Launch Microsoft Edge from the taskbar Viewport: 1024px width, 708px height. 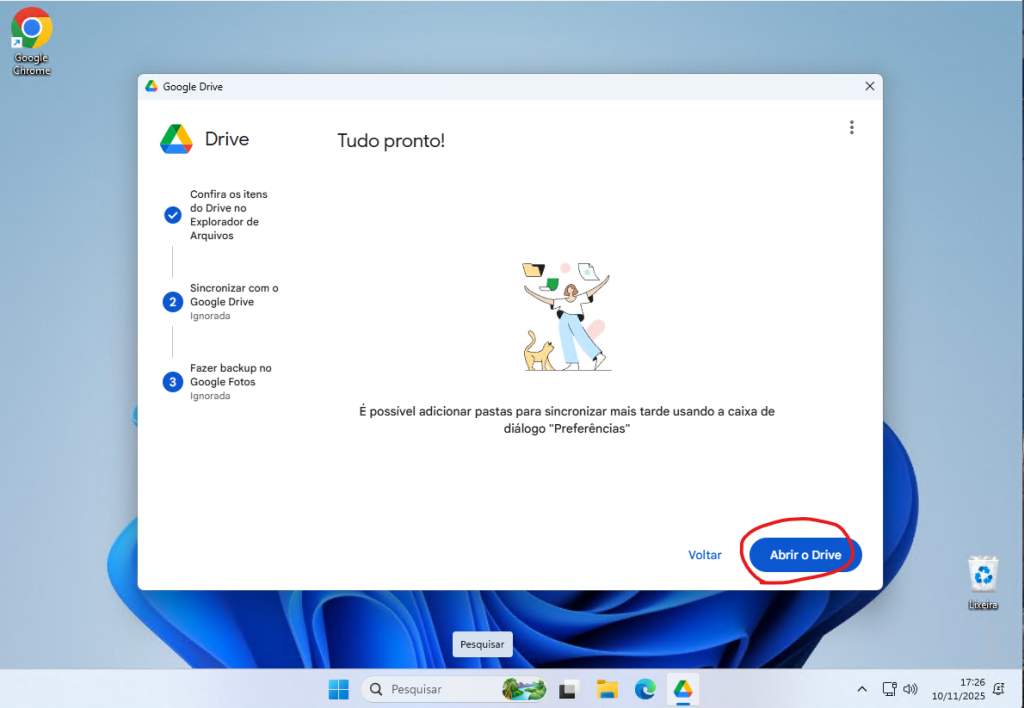645,689
